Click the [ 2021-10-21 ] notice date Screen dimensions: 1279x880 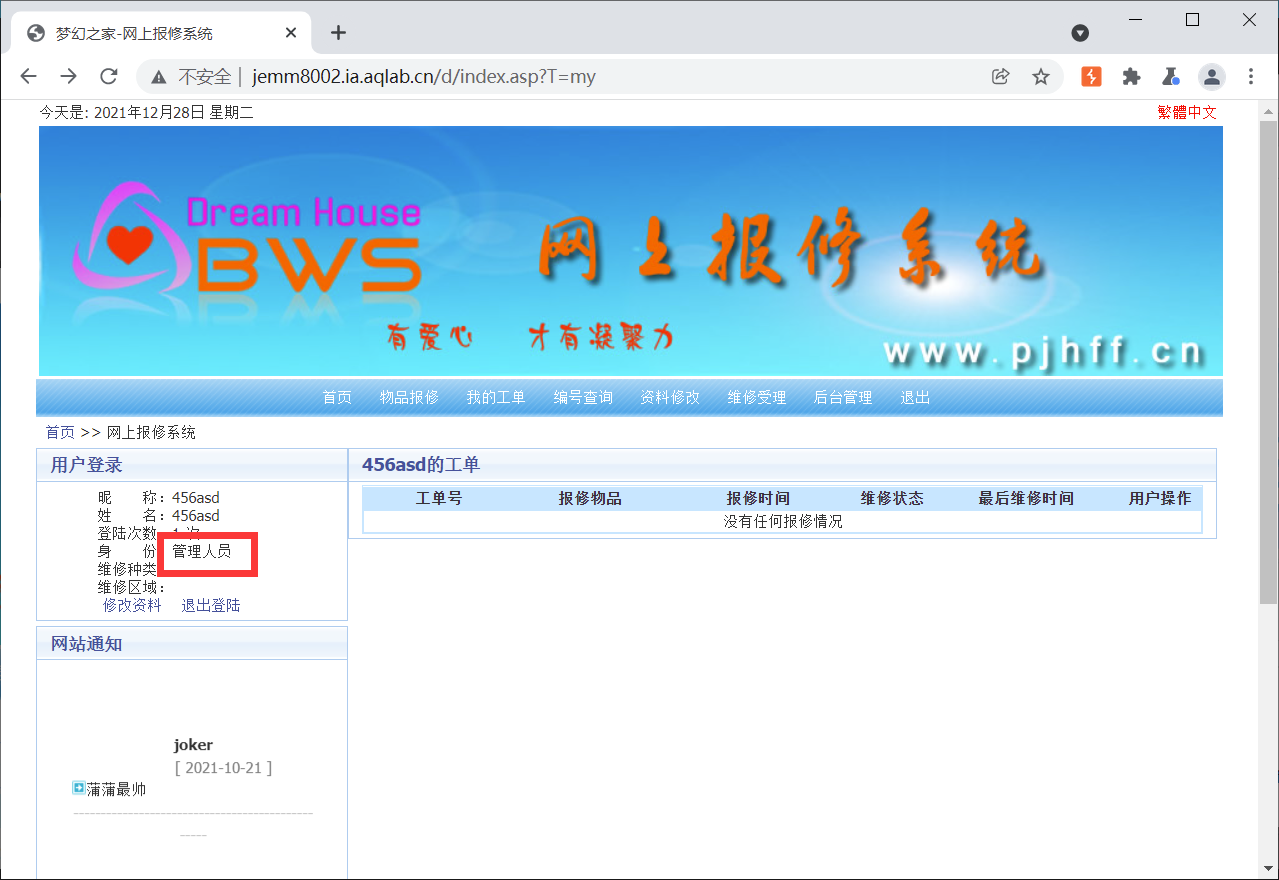(223, 768)
